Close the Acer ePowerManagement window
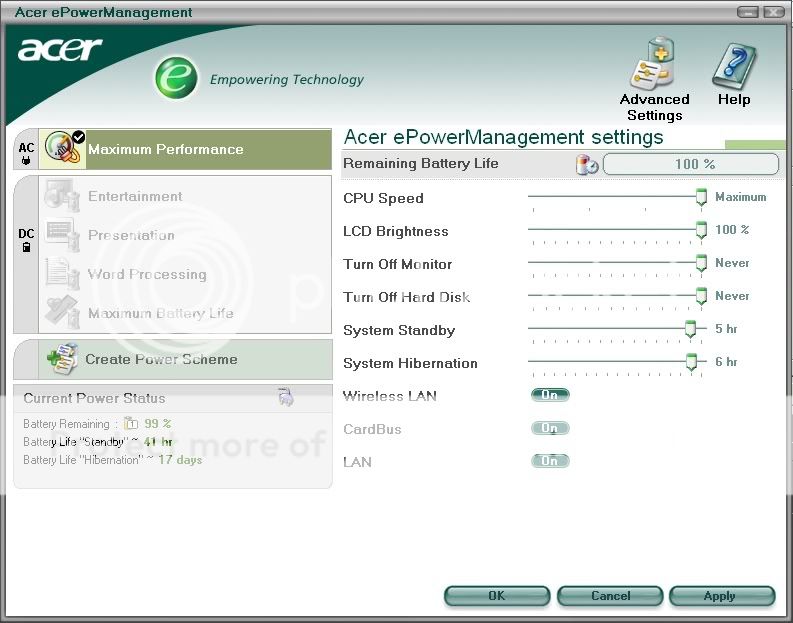This screenshot has height=623, width=793. coord(773,12)
